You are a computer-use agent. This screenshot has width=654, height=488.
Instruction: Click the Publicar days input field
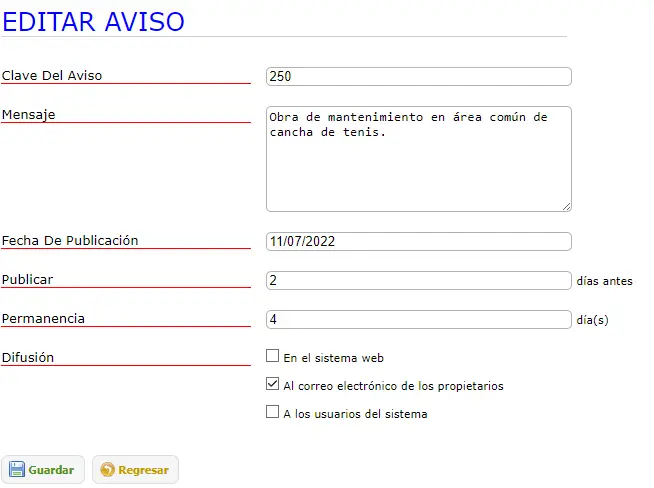(x=419, y=280)
